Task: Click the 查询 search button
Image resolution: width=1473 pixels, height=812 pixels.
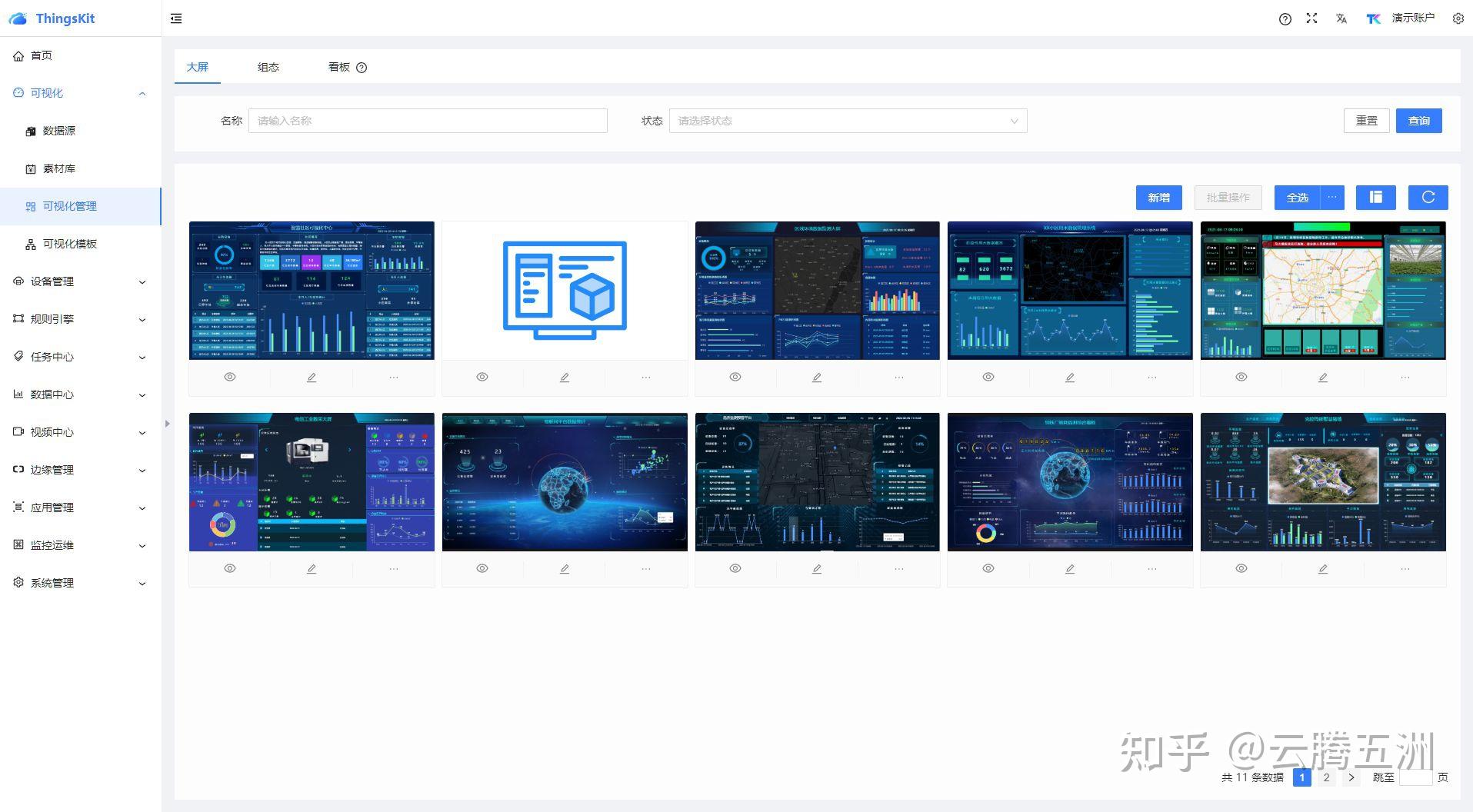Action: click(1418, 121)
